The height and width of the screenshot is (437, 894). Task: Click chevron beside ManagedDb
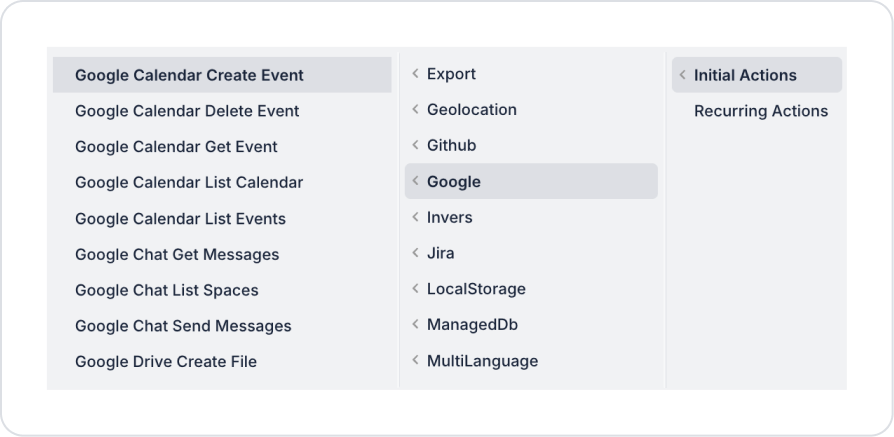point(416,324)
